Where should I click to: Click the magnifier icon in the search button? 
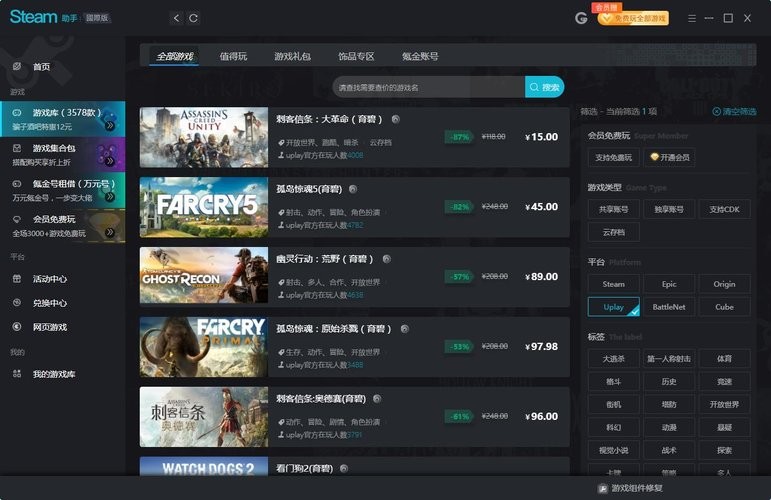(534, 87)
